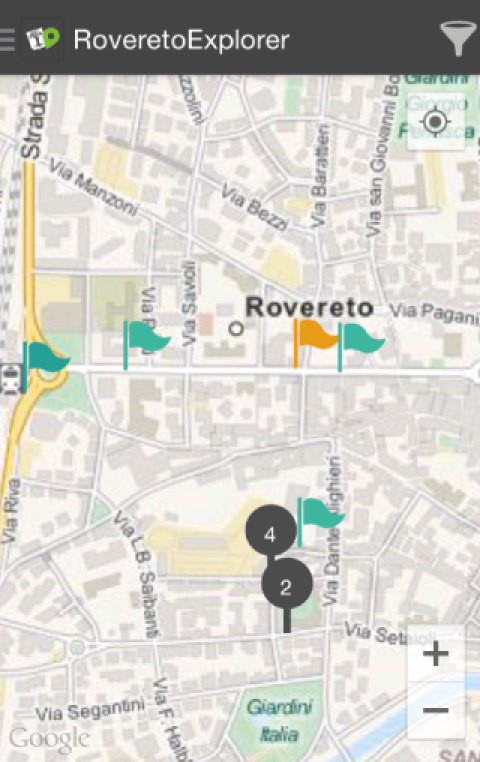Select the dark teal flag near the roundabout

coord(46,366)
